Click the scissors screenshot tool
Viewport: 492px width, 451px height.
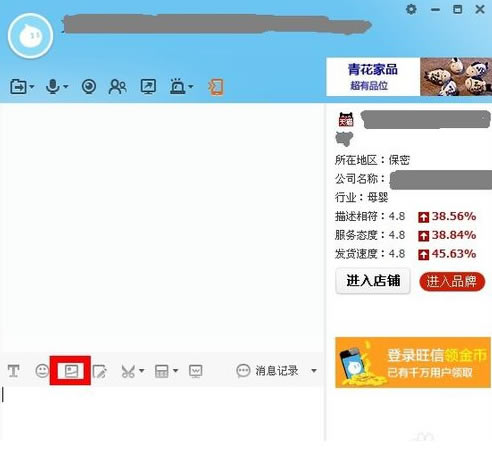pyautogui.click(x=128, y=371)
